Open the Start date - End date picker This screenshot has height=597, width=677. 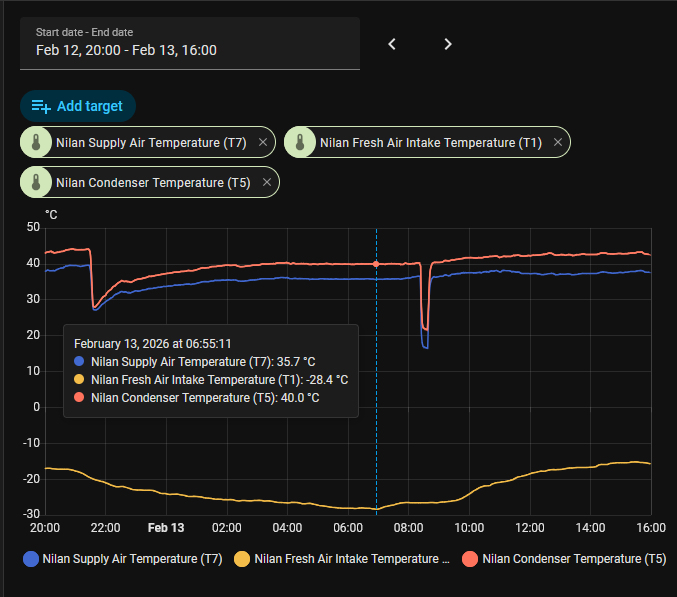click(190, 44)
